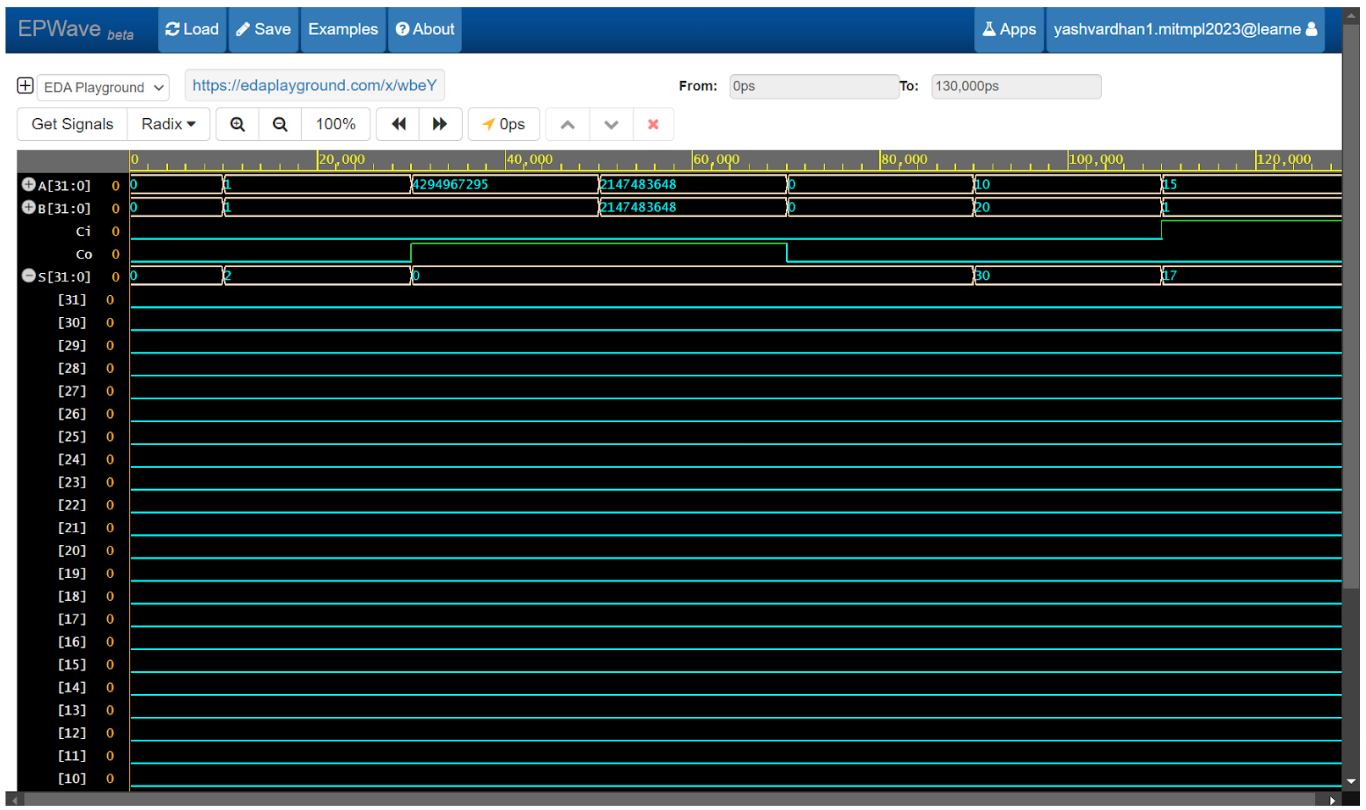Open the Radix dropdown
Image resolution: width=1366 pixels, height=810 pixels.
168,124
